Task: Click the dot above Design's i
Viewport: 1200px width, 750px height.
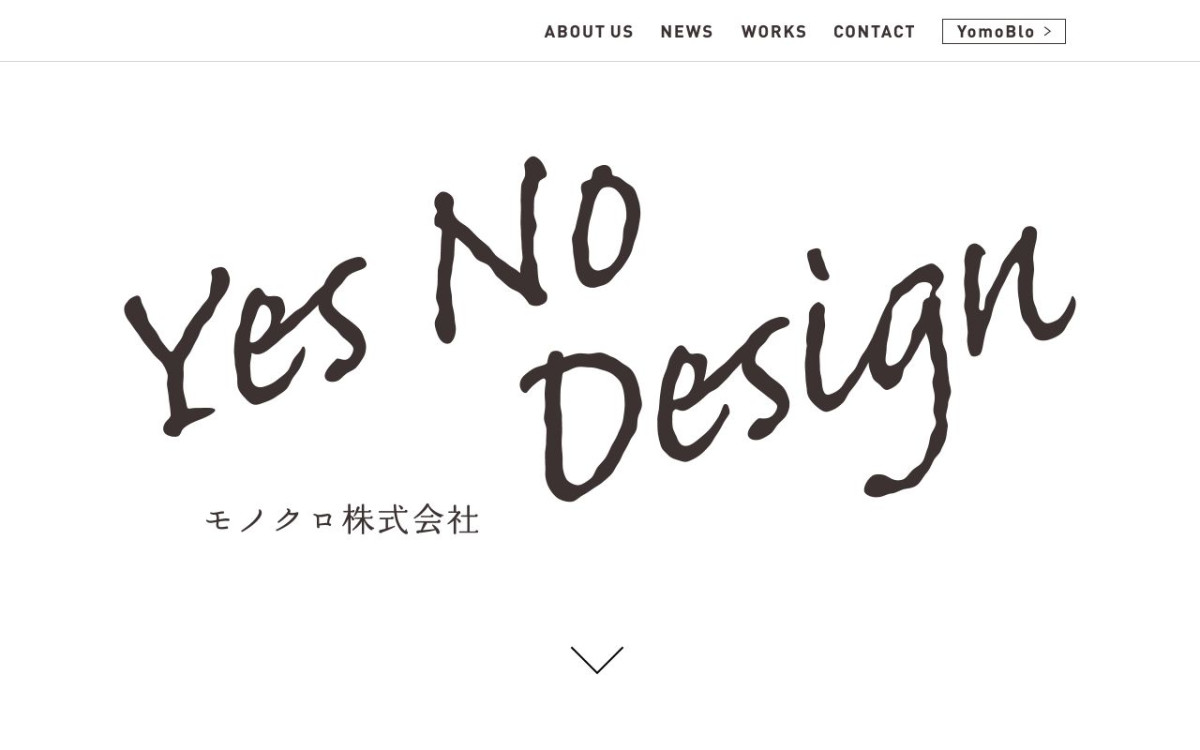Action: coord(820,262)
